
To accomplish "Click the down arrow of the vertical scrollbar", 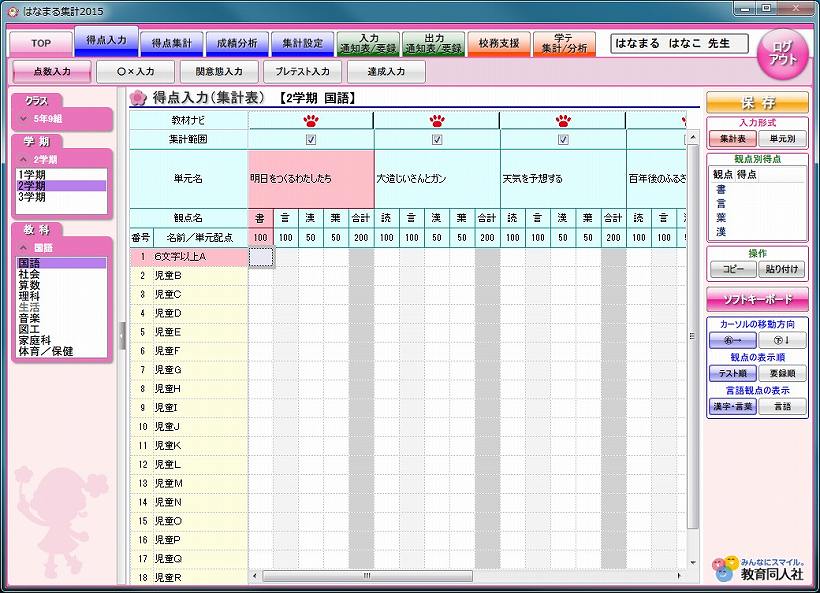I will click(x=693, y=563).
